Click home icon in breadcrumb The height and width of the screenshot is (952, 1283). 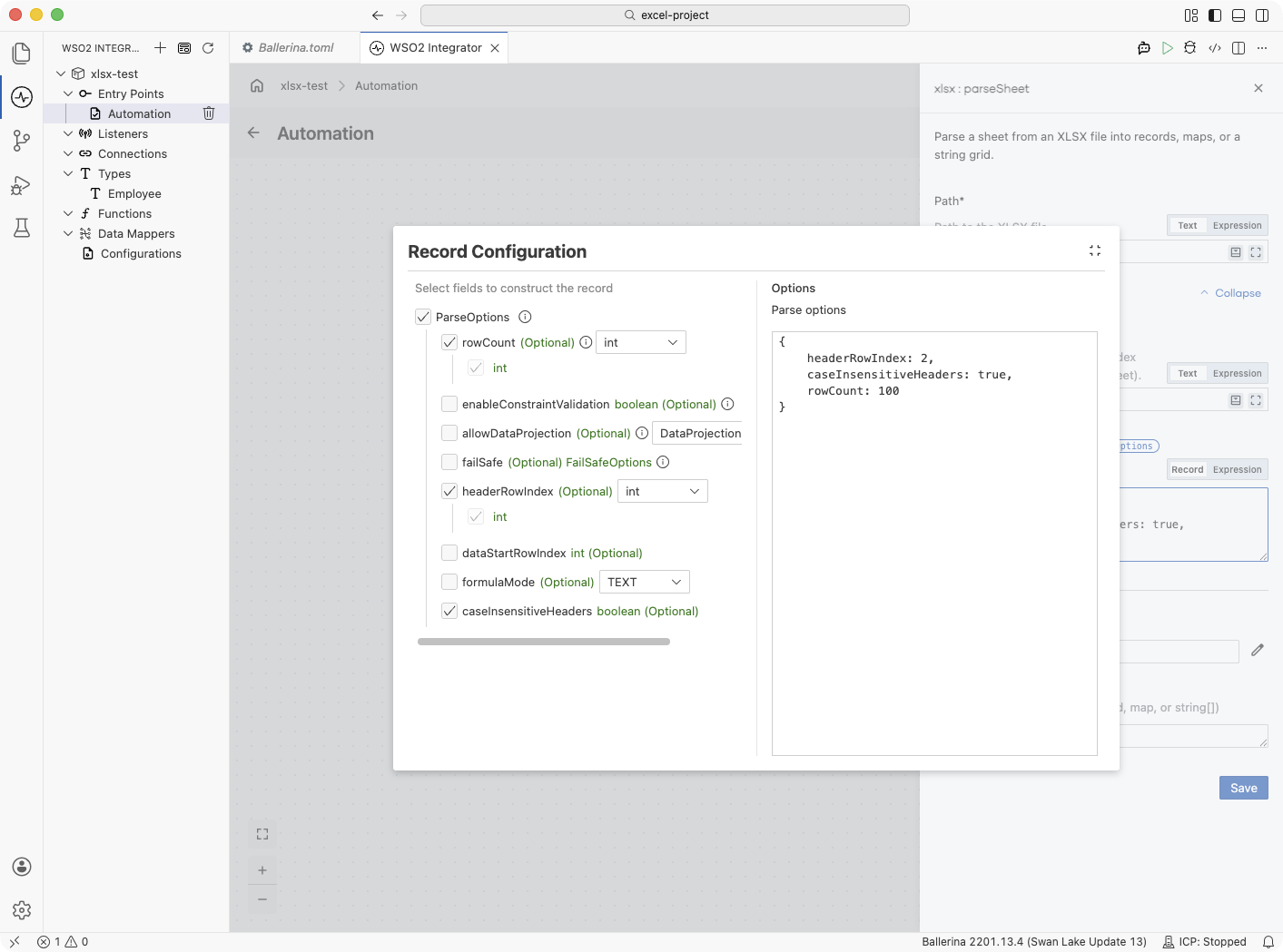(x=257, y=85)
